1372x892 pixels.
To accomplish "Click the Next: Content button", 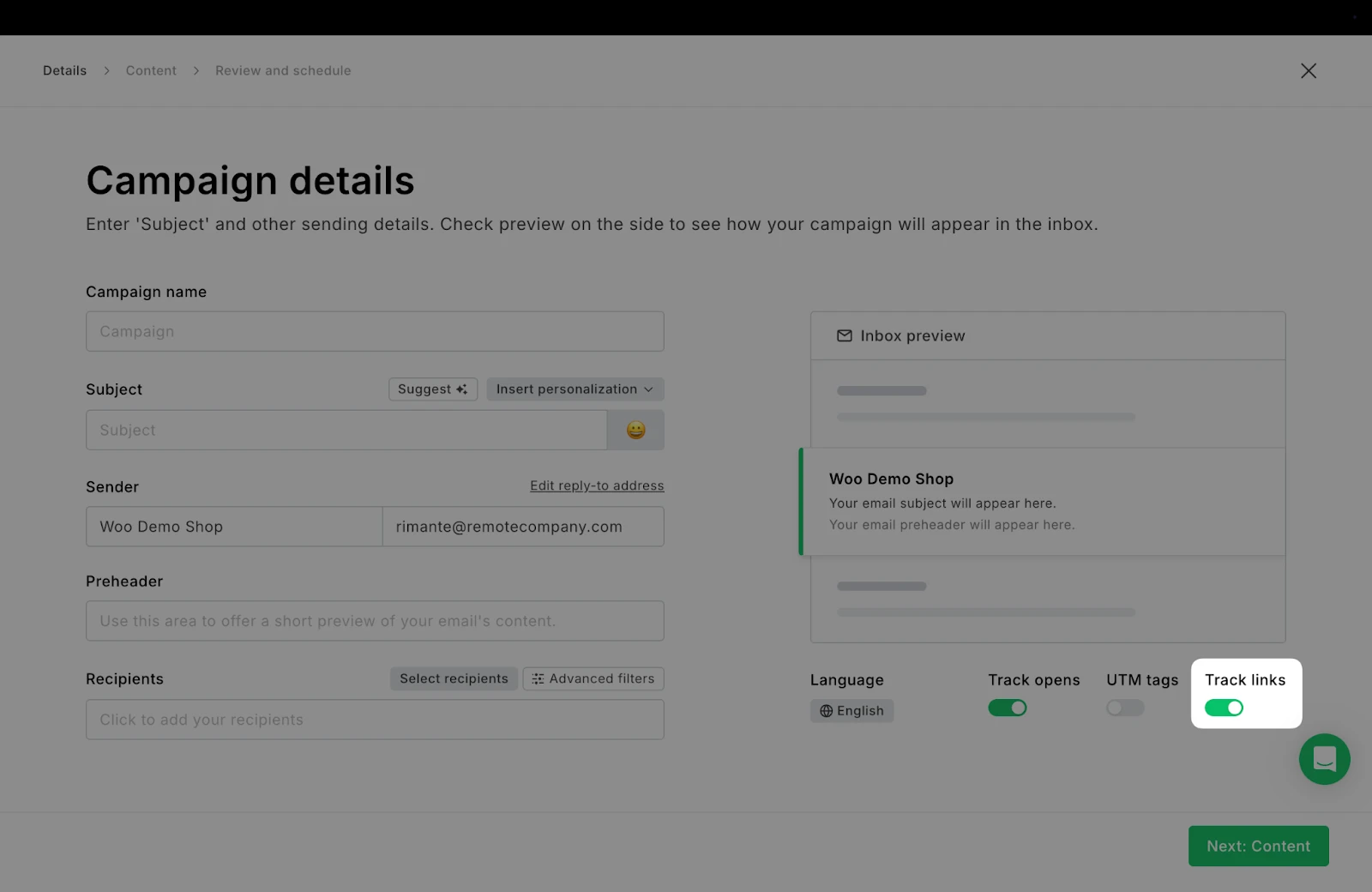I will pos(1258,846).
